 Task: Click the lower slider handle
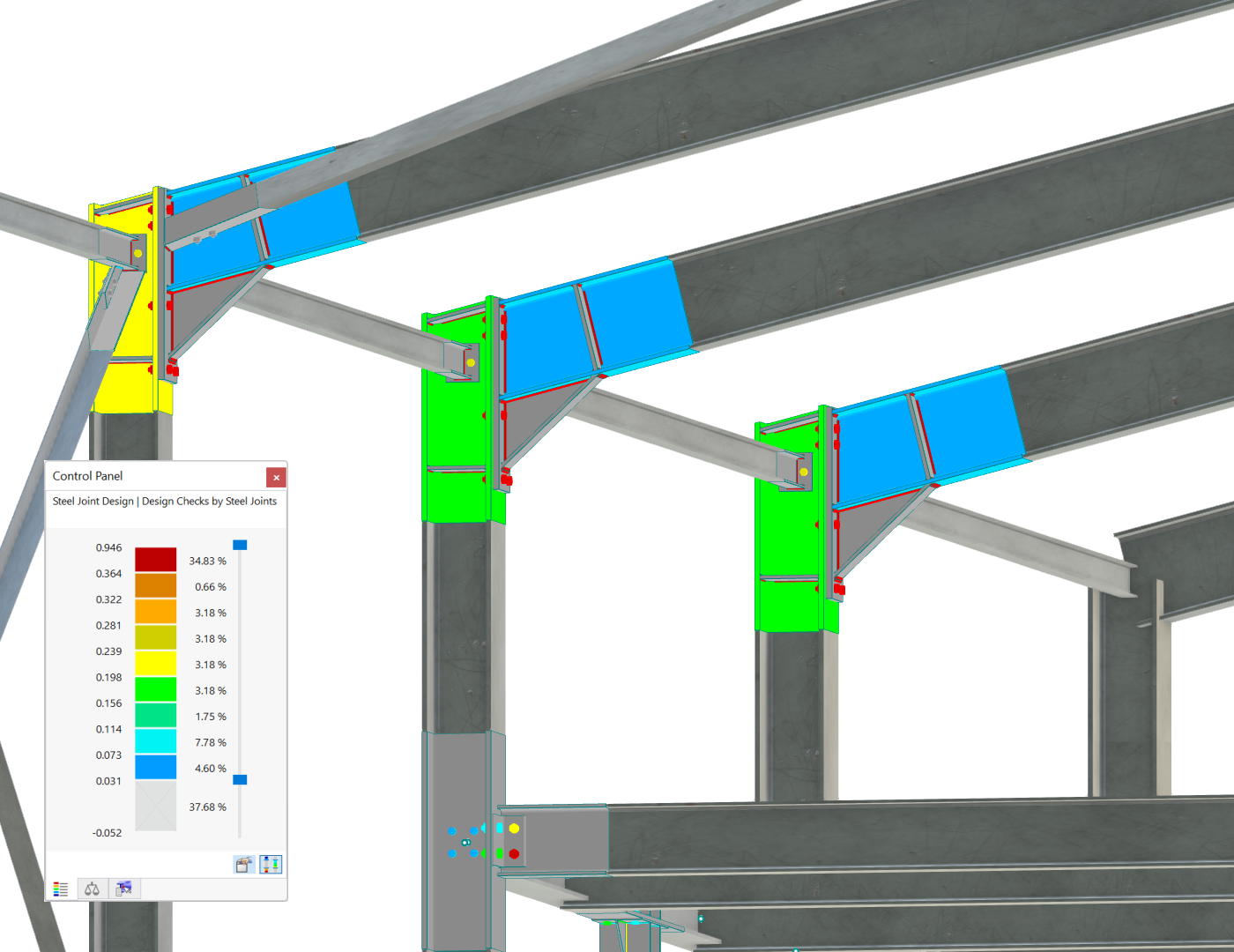tap(241, 781)
